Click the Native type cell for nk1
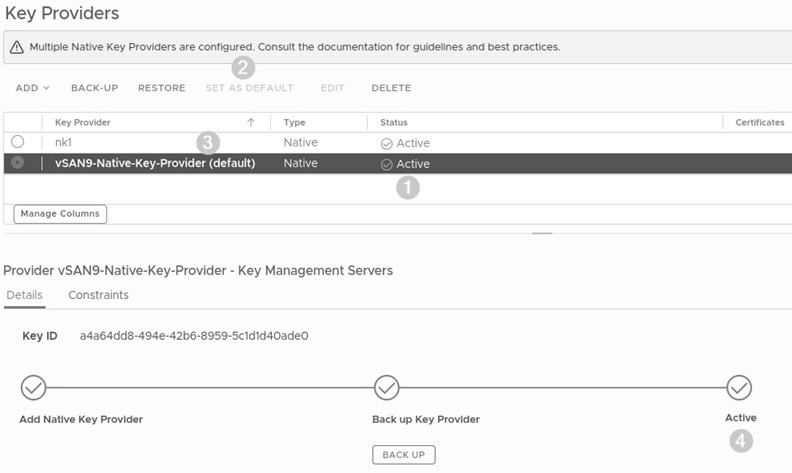 pos(301,143)
